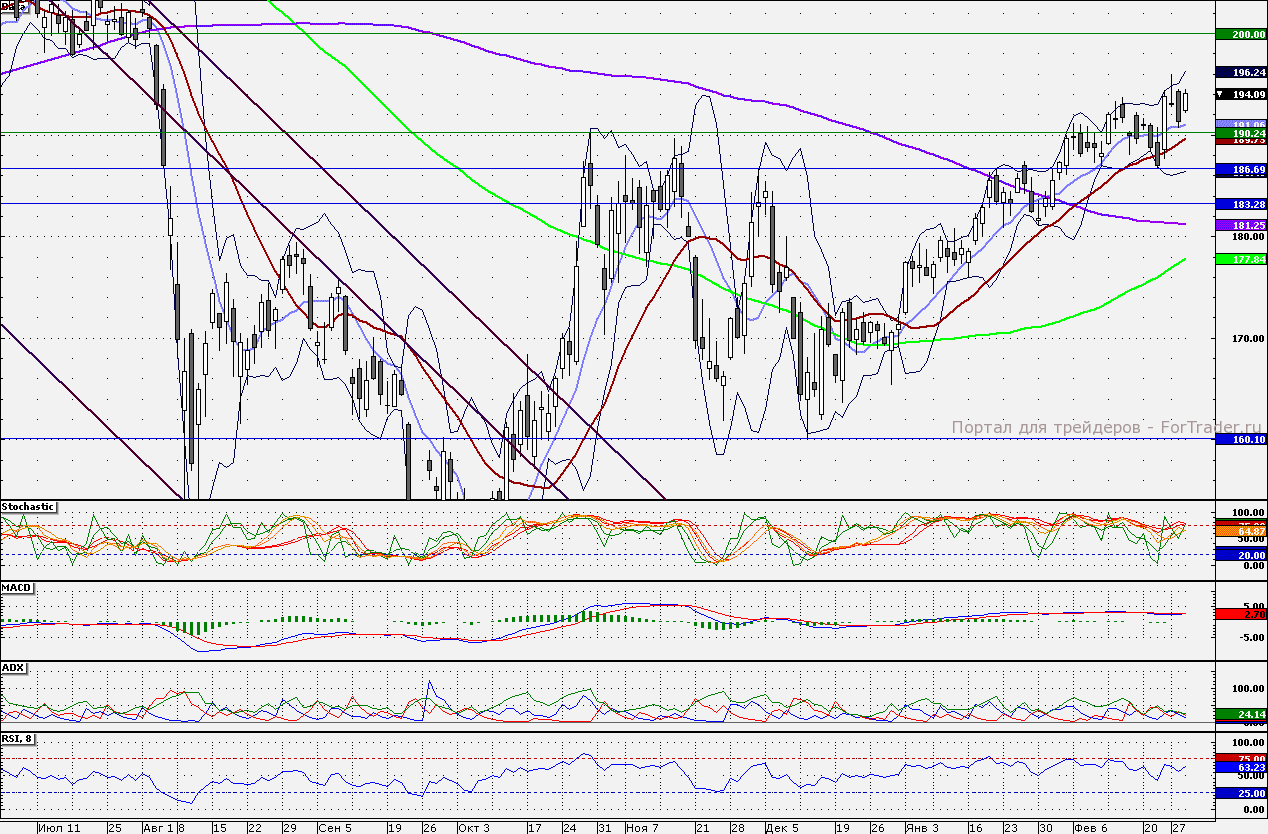
Task: Select the blue 183.28 level price tag
Action: (x=1241, y=204)
